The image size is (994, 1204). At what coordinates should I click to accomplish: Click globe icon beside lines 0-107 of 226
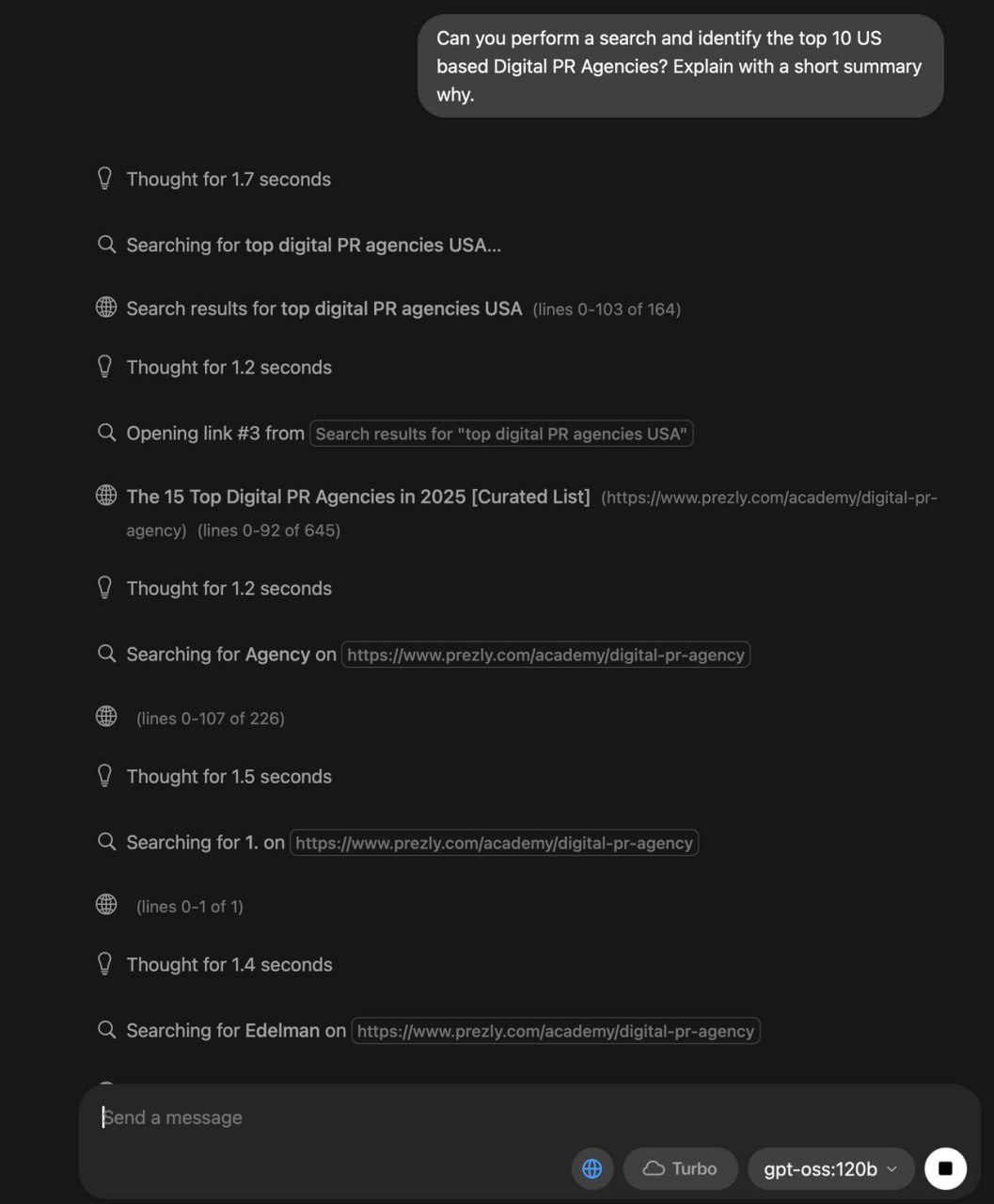[106, 717]
